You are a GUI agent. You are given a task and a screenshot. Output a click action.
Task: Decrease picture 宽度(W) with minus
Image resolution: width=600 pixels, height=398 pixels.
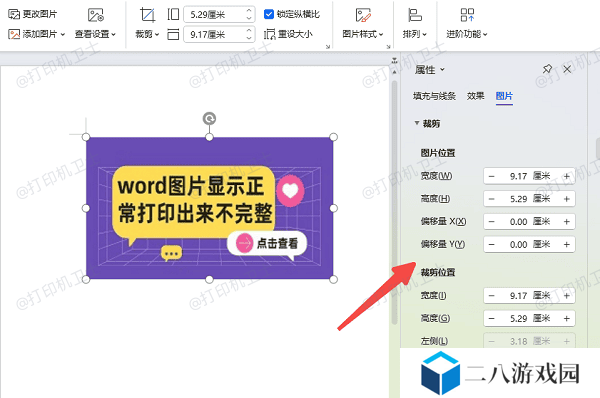492,176
